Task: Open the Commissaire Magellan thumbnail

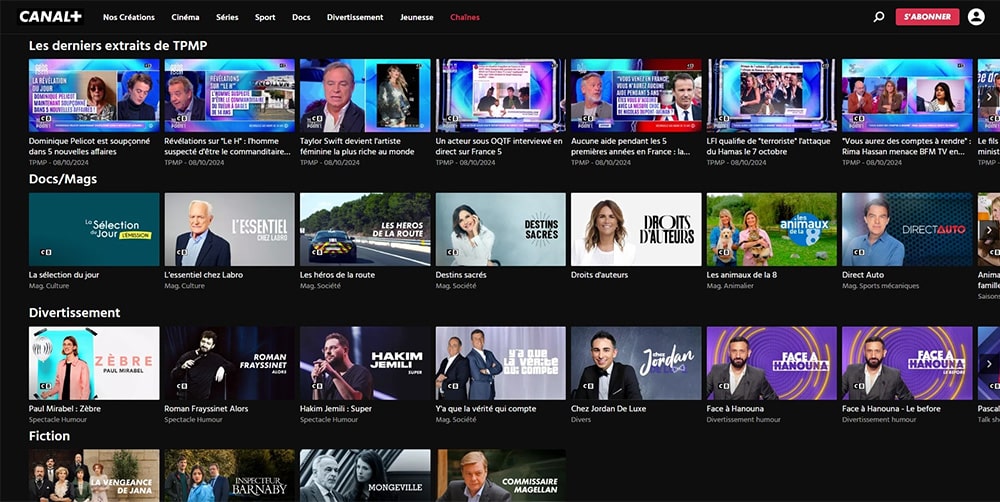Action: [501, 476]
